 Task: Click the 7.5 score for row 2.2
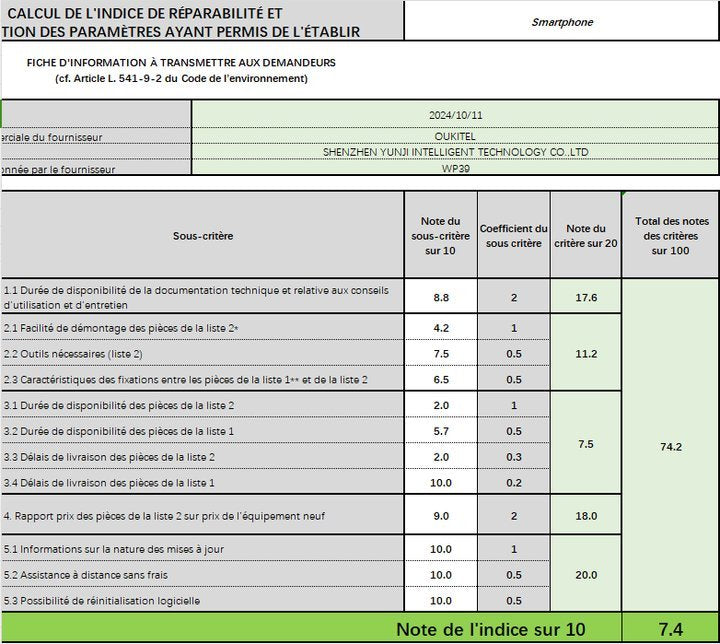440,354
